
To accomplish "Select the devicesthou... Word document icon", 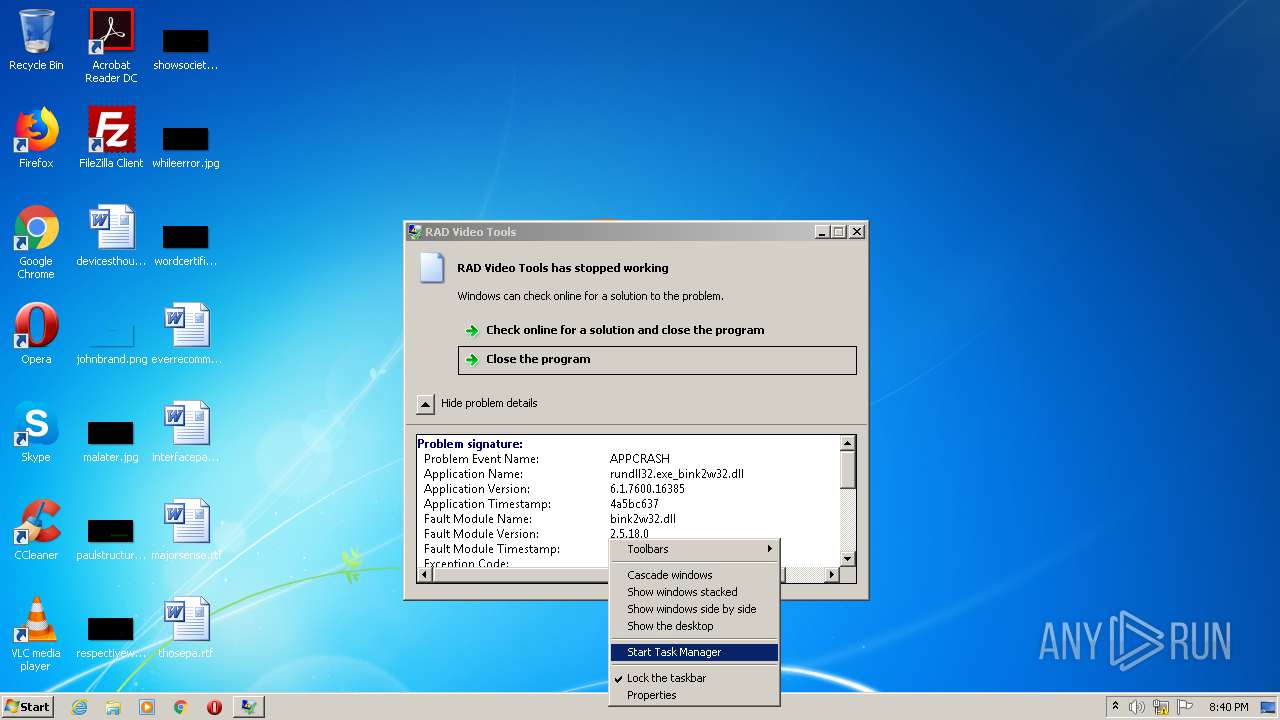I will click(111, 236).
